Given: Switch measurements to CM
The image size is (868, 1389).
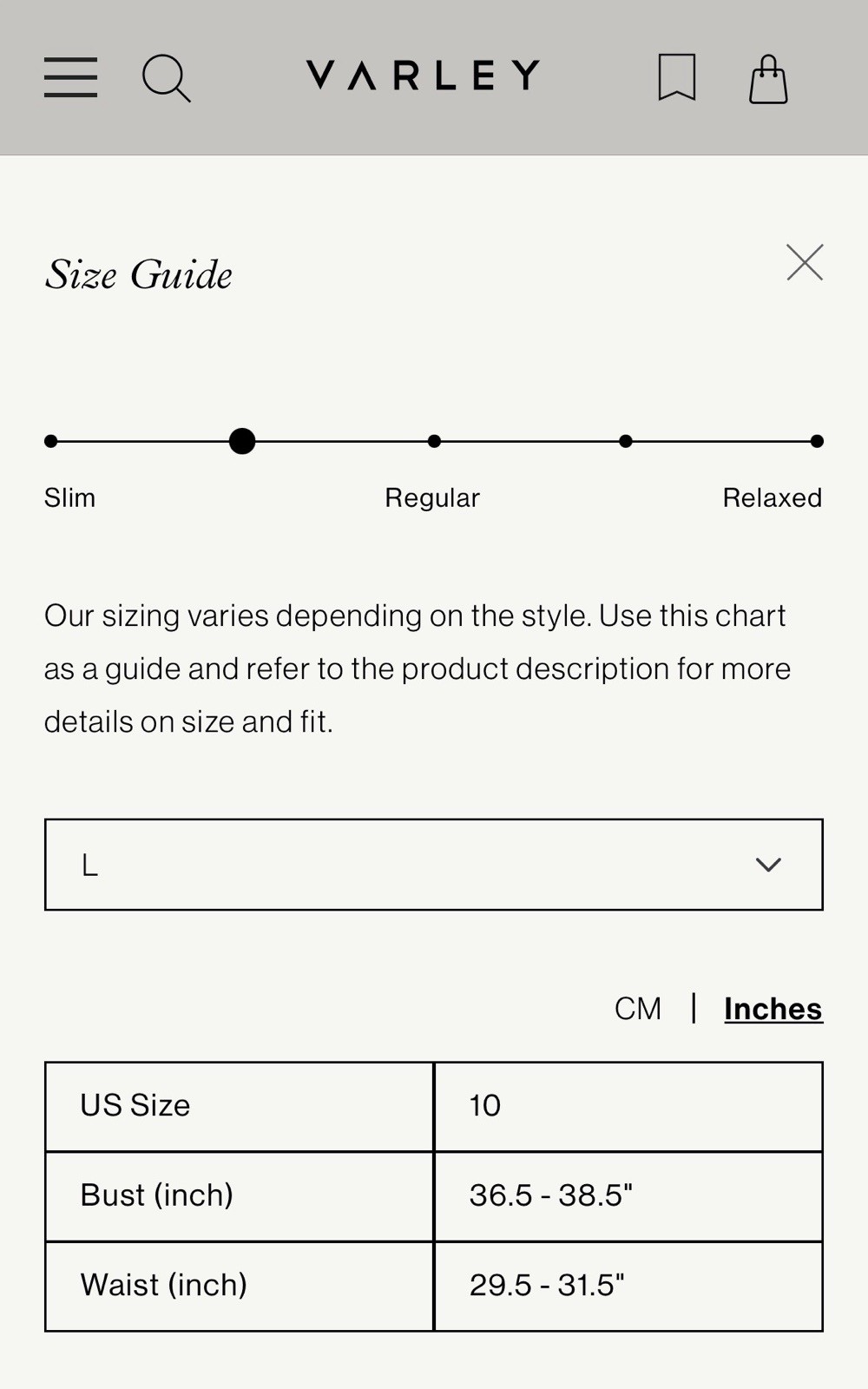Looking at the screenshot, I should [638, 1009].
